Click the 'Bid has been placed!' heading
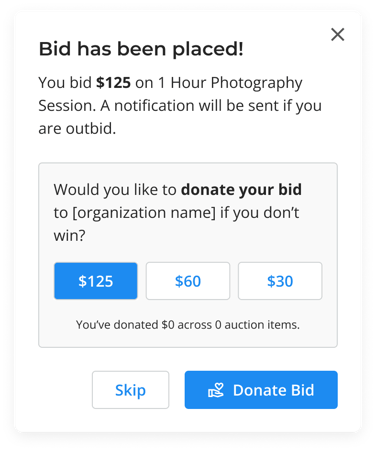 (141, 49)
